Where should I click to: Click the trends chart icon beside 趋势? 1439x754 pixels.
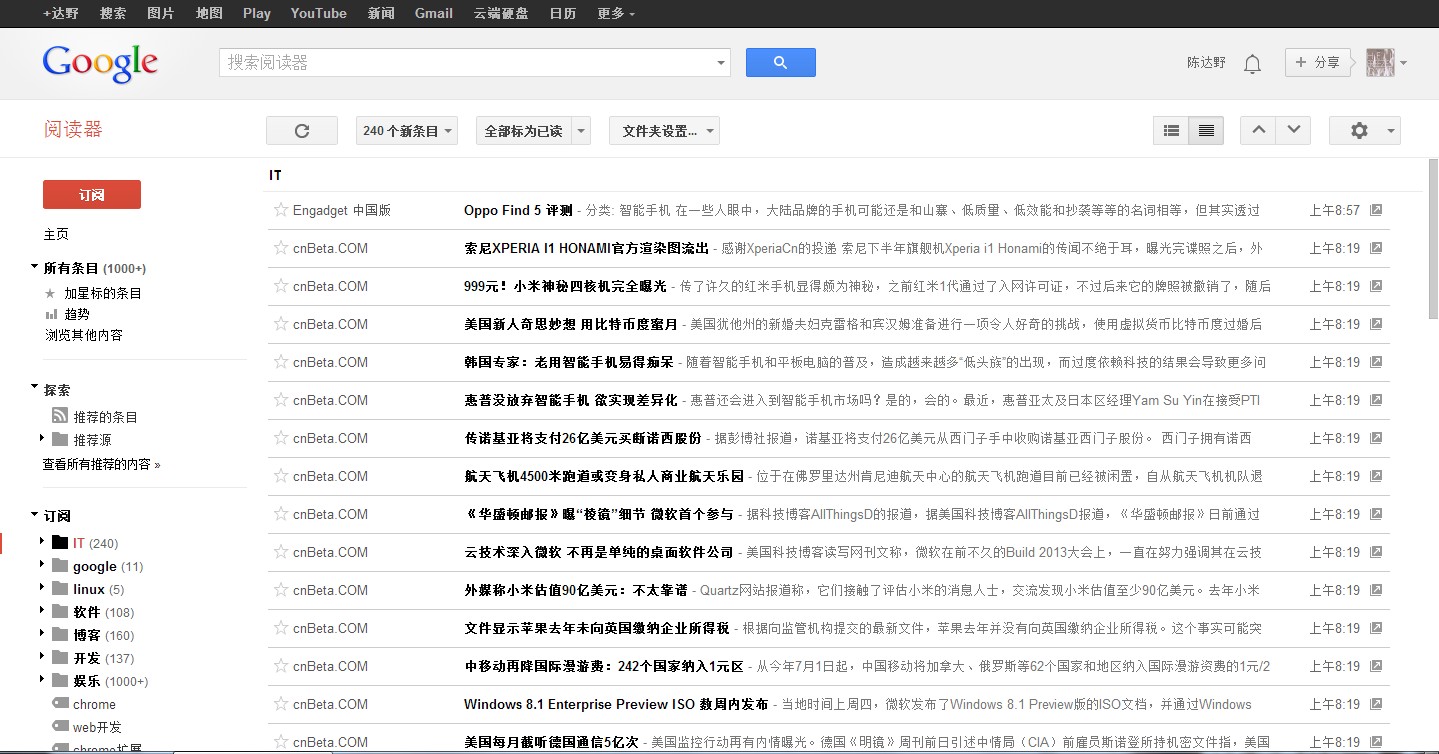(x=51, y=314)
